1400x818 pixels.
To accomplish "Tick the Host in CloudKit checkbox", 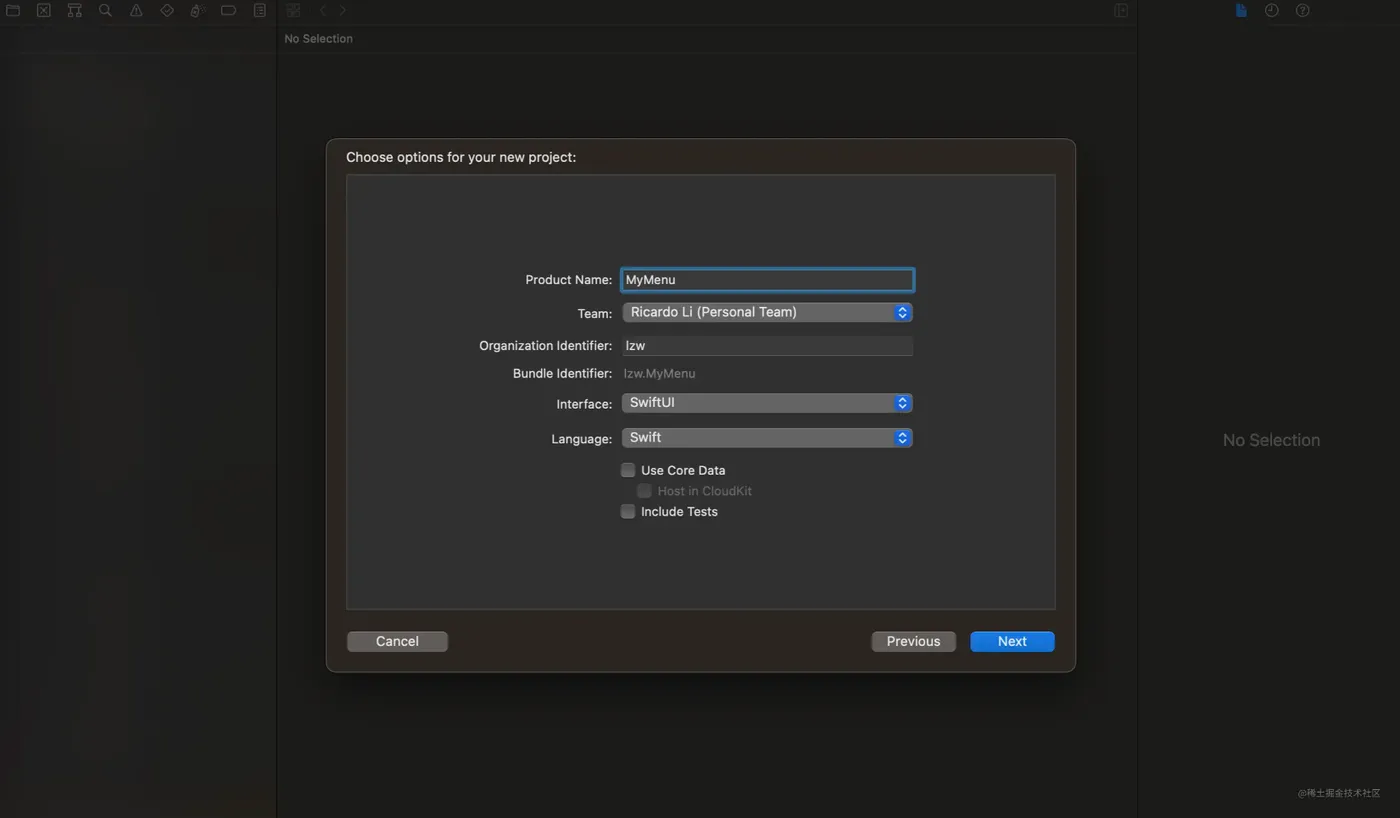I will (644, 491).
